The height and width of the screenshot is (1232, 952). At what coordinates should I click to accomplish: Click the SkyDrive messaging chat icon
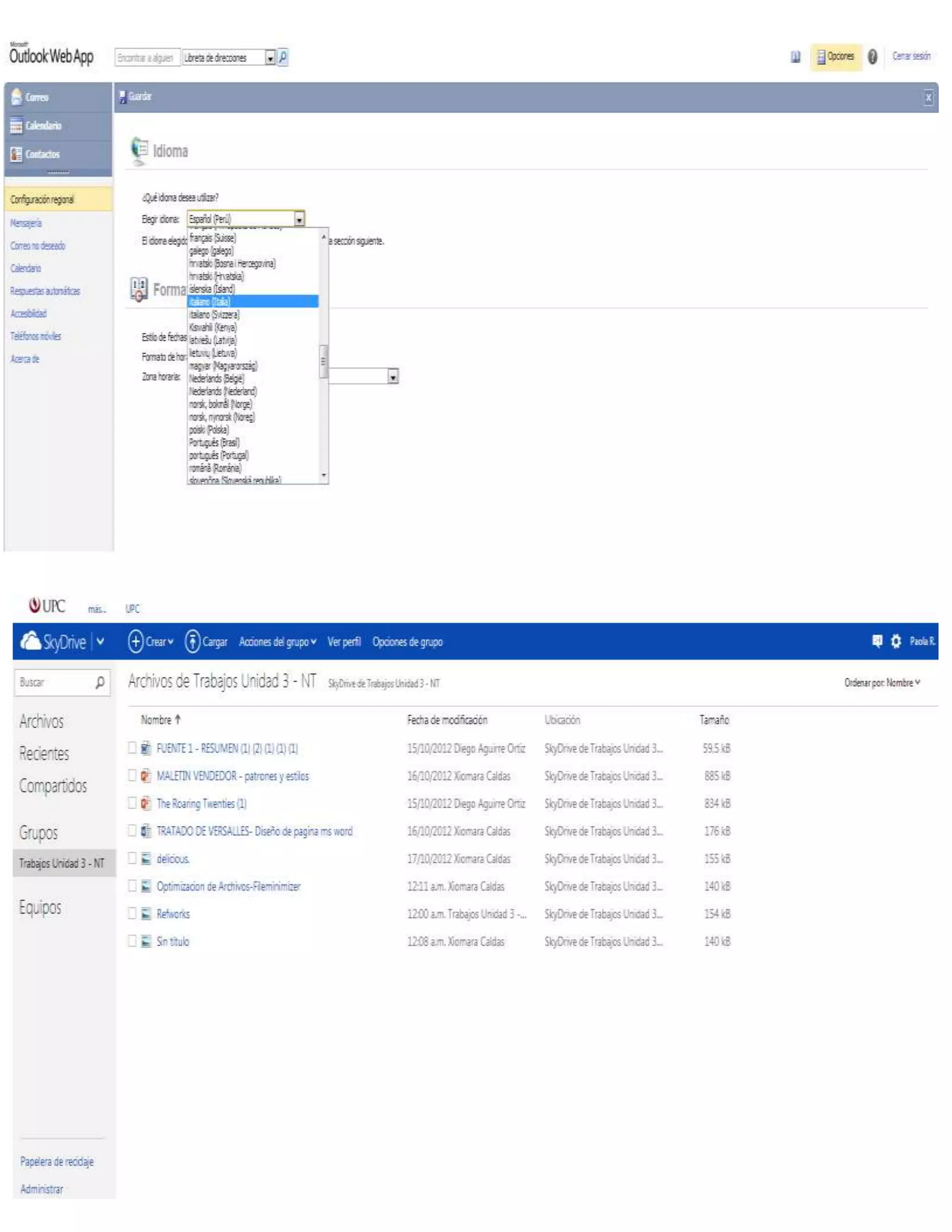point(877,642)
